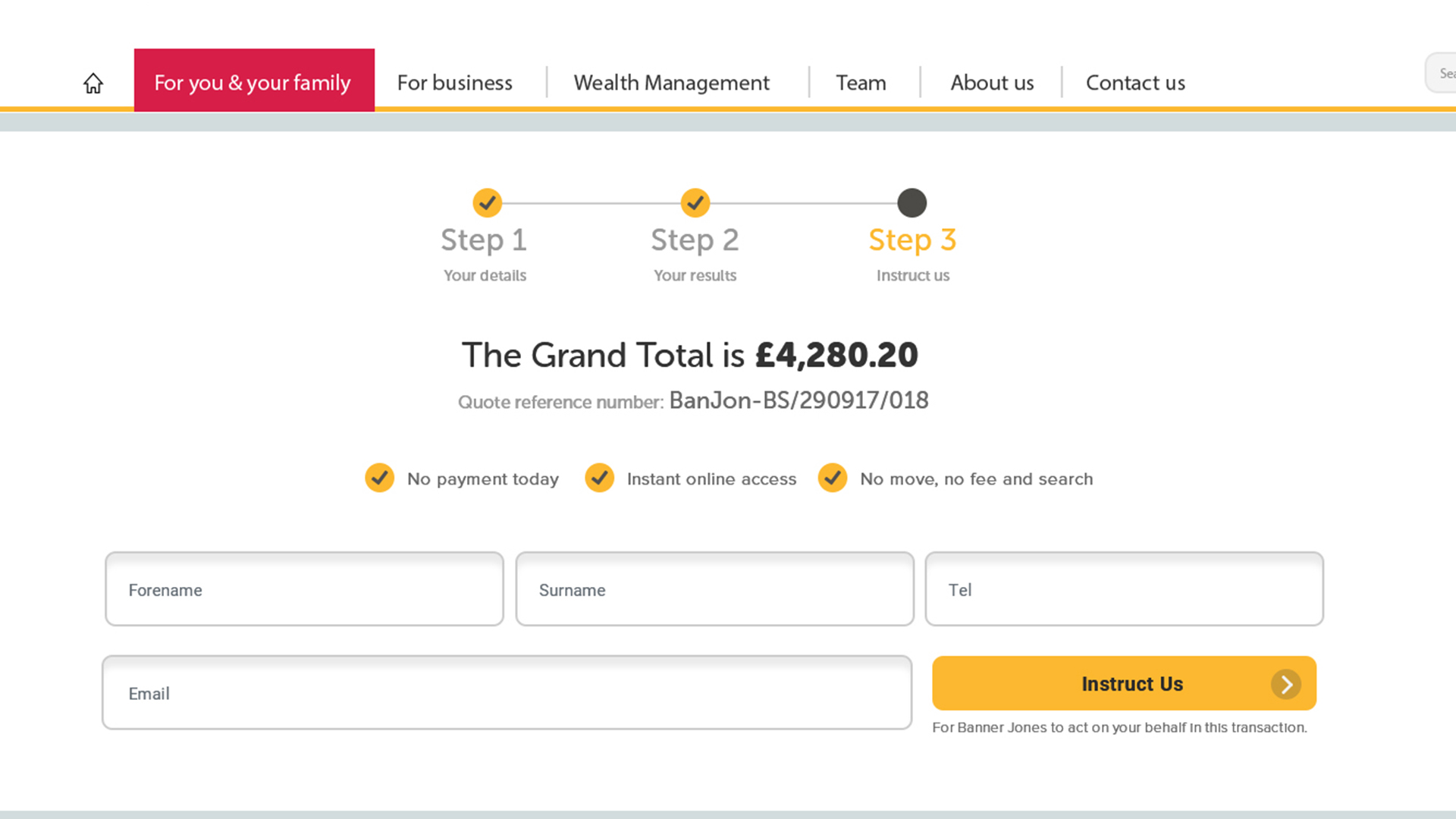Open 'For you & your family' tab
Viewport: 1456px width, 819px height.
(253, 82)
